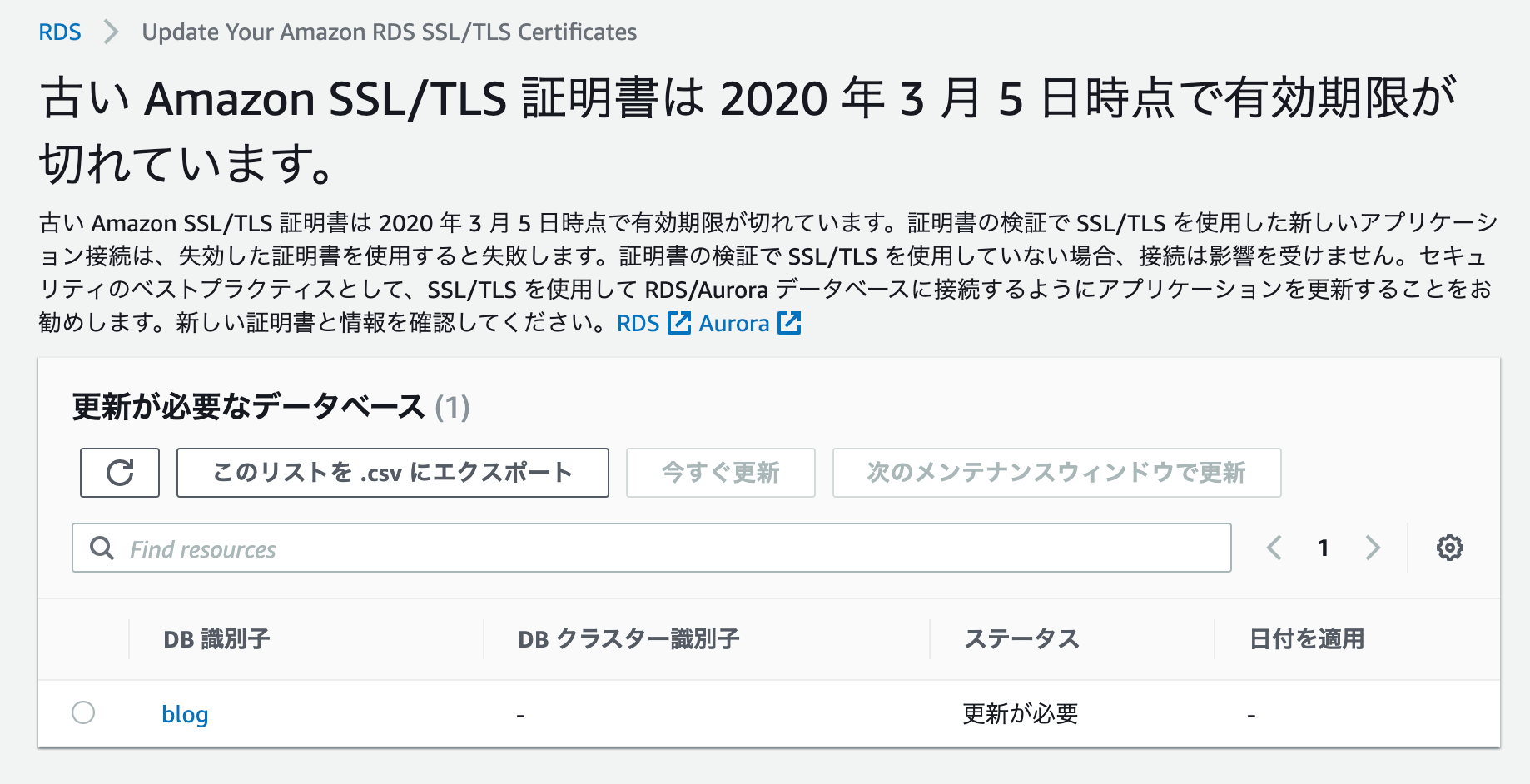Click external link icon next to Aurora

(789, 323)
